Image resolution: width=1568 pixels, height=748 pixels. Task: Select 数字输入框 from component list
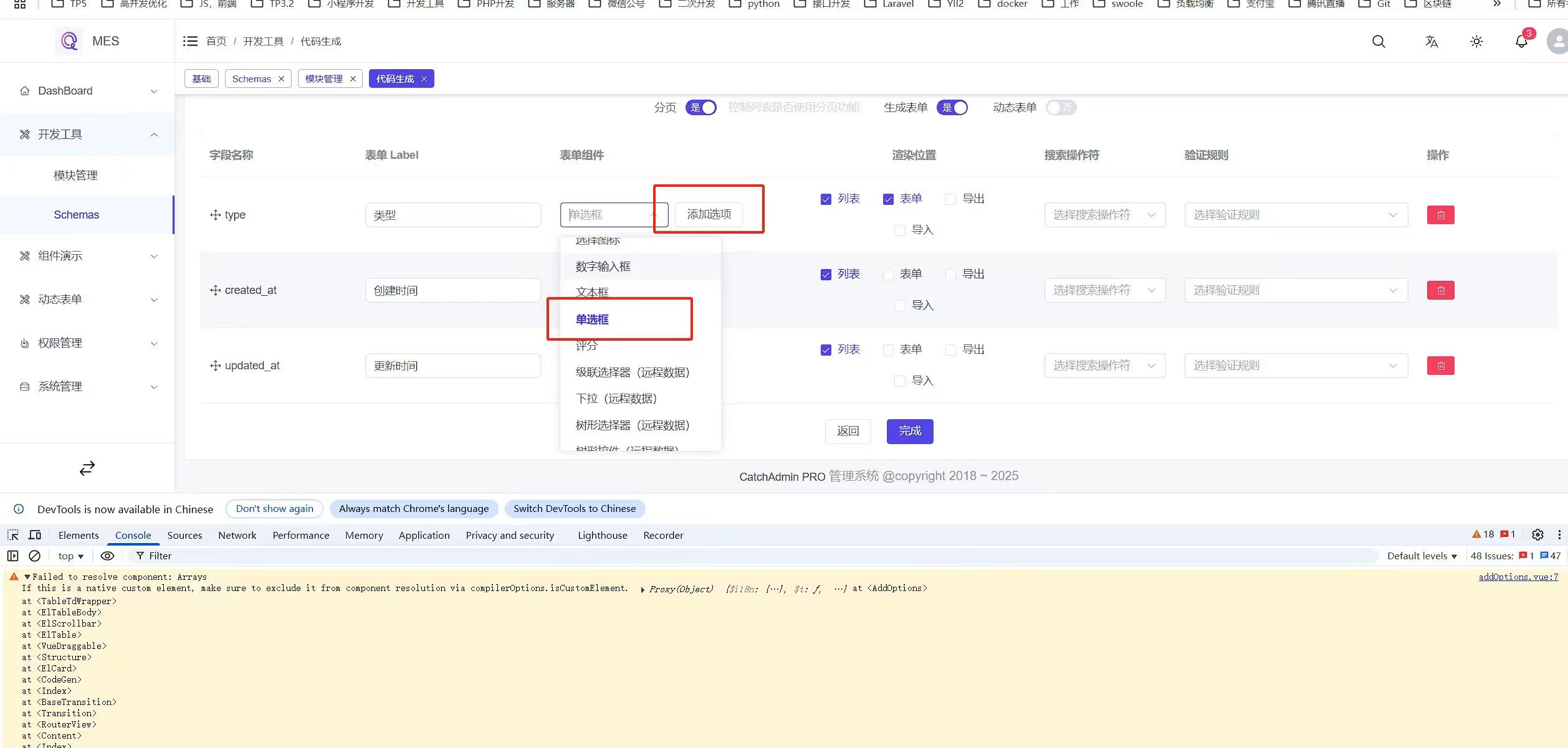pyautogui.click(x=640, y=267)
